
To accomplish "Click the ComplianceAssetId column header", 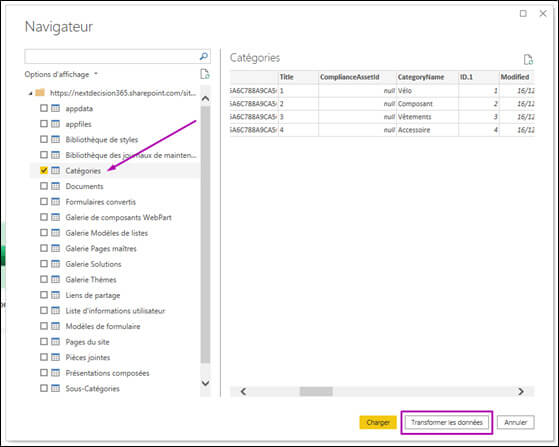I will (357, 77).
